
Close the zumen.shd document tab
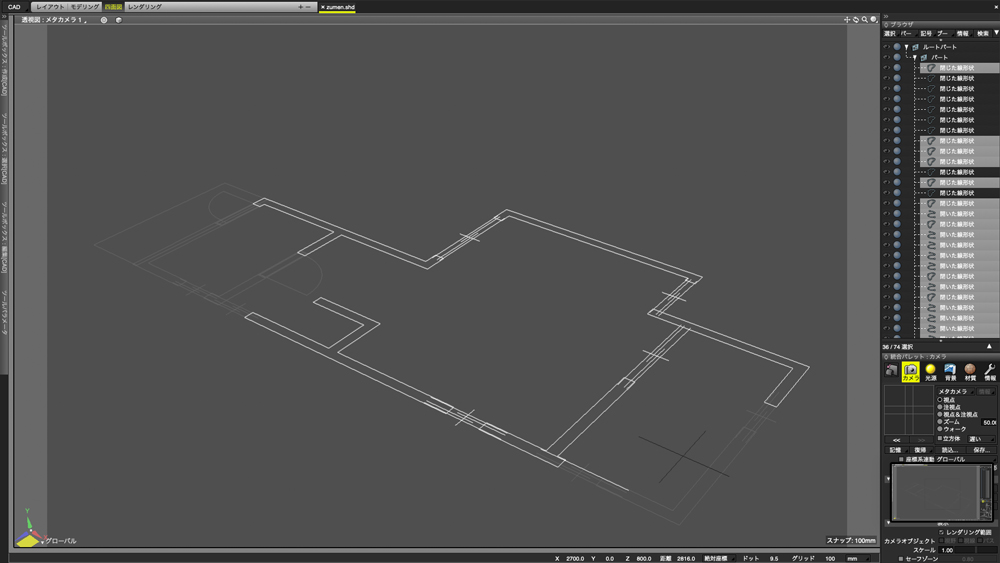323,7
